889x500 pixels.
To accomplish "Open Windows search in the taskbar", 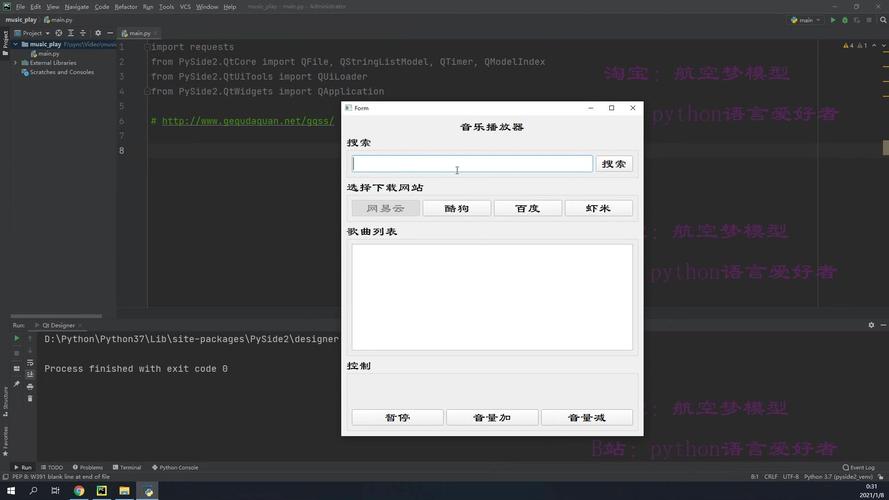I will [x=33, y=491].
